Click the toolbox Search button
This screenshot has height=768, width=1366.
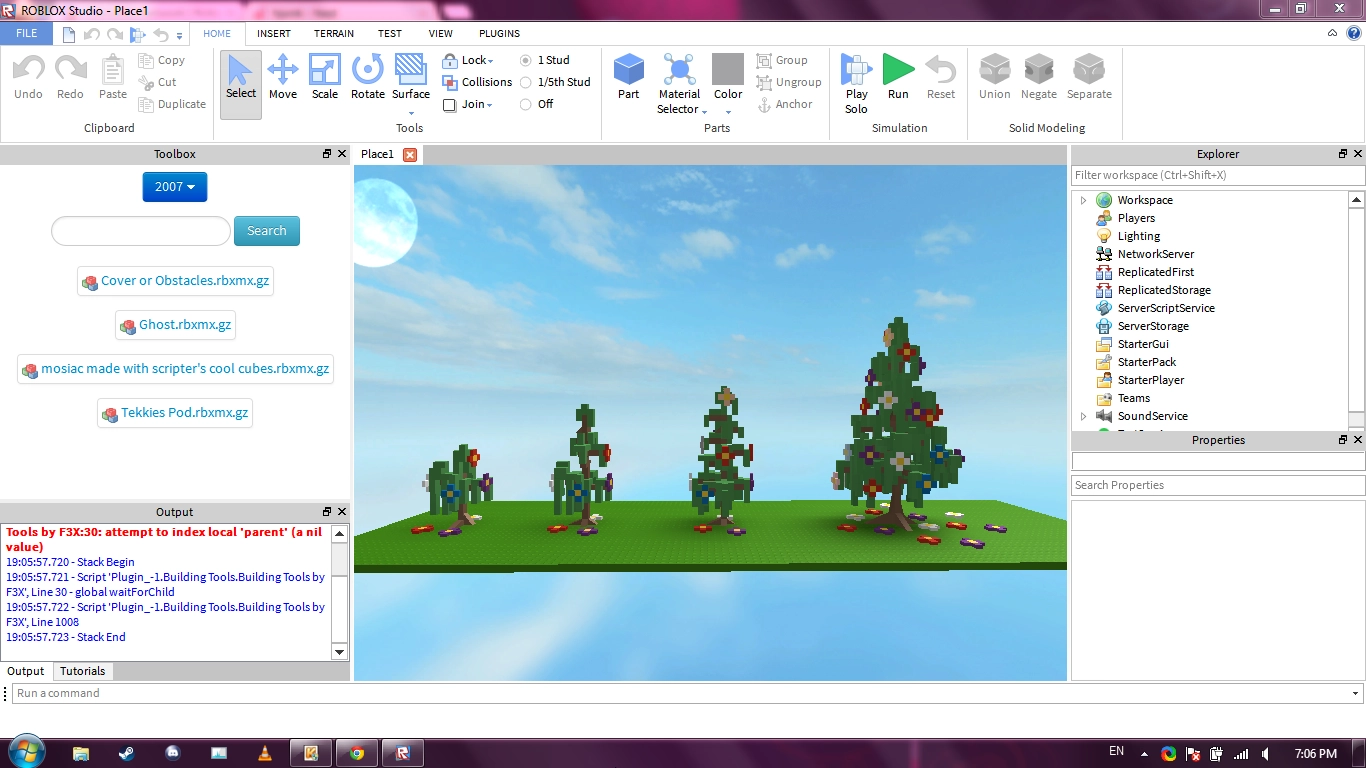pyautogui.click(x=267, y=231)
